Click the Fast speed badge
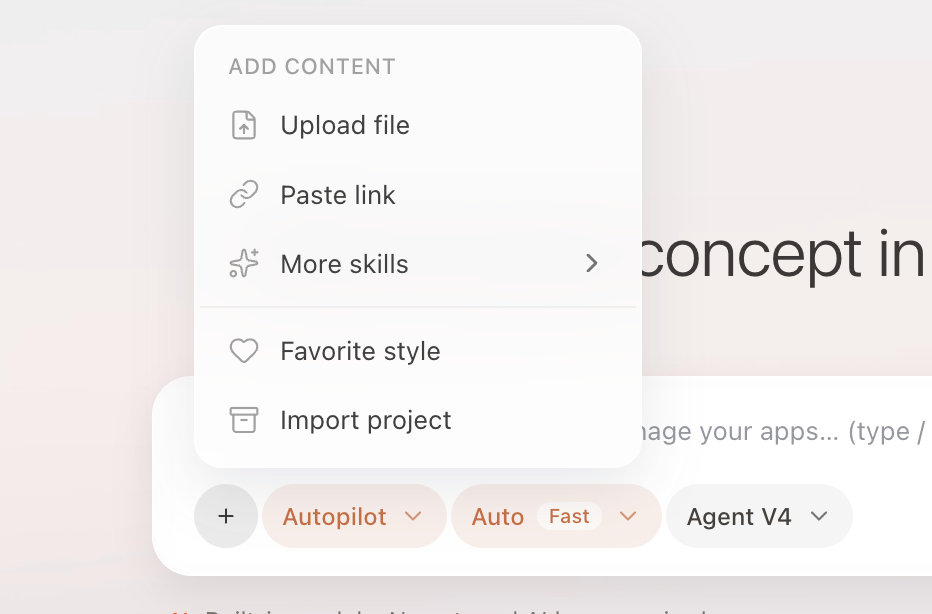932x614 pixels. pyautogui.click(x=569, y=516)
